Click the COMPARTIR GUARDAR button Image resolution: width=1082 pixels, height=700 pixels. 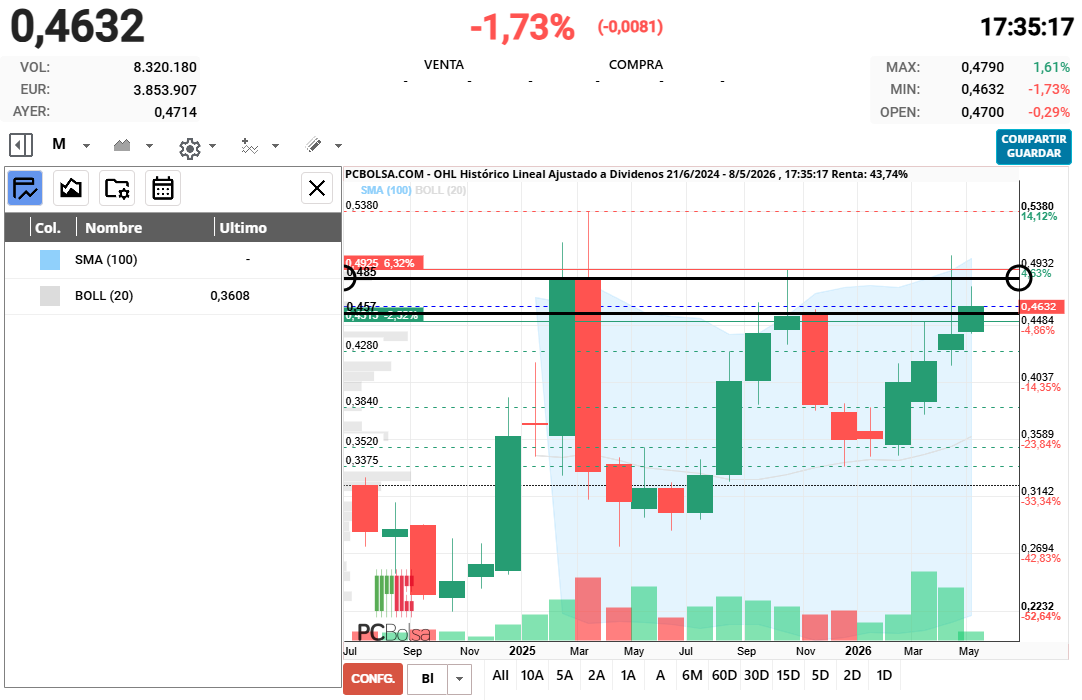tap(1033, 146)
